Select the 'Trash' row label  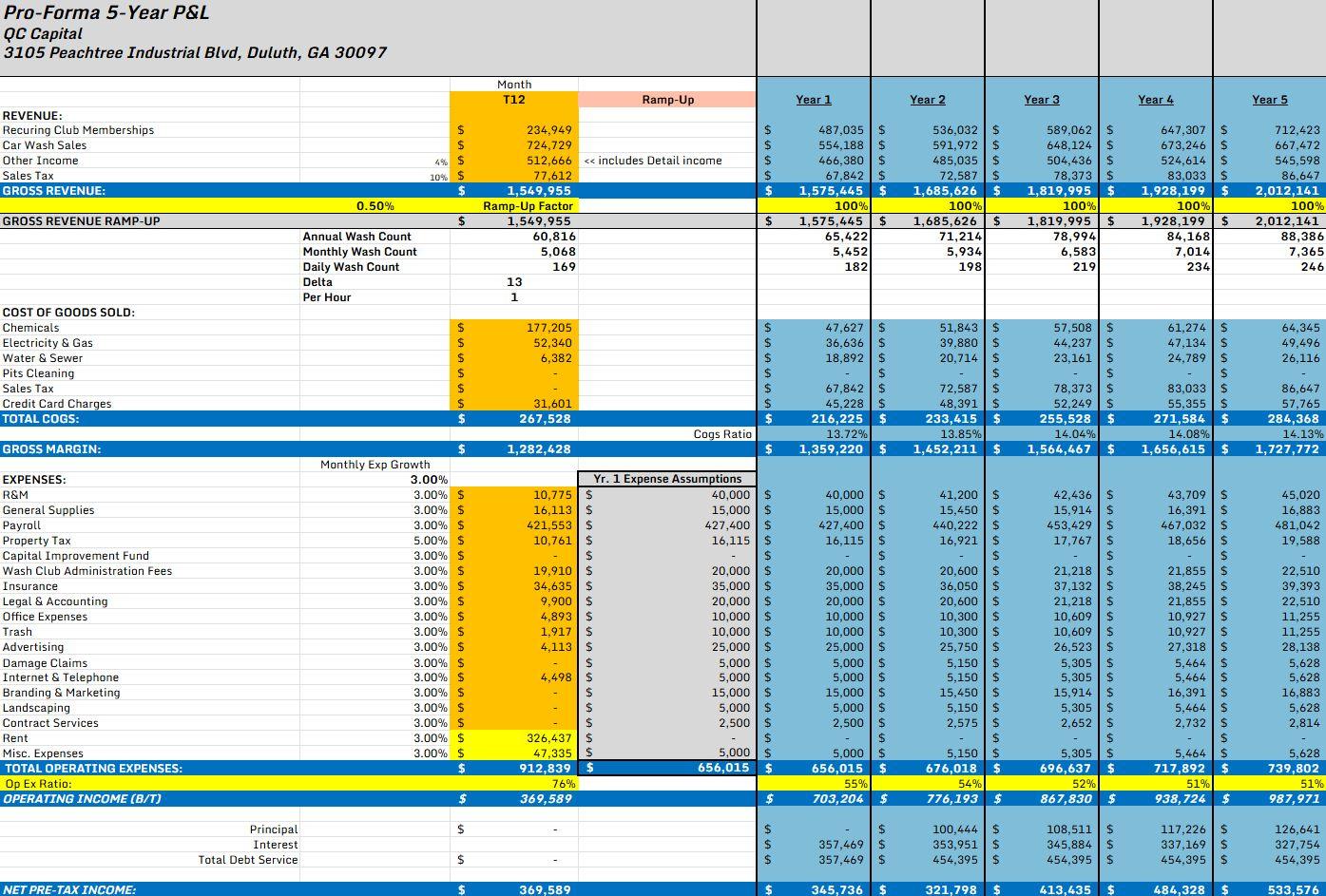(x=17, y=632)
